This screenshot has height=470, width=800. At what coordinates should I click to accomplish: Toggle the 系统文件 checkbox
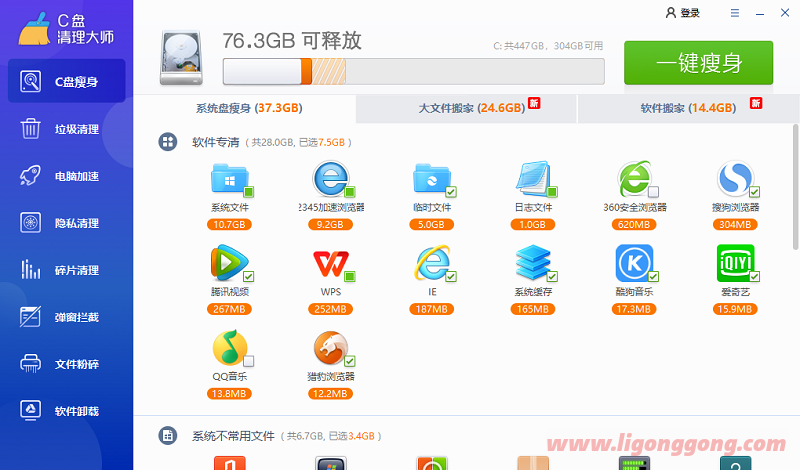point(248,192)
